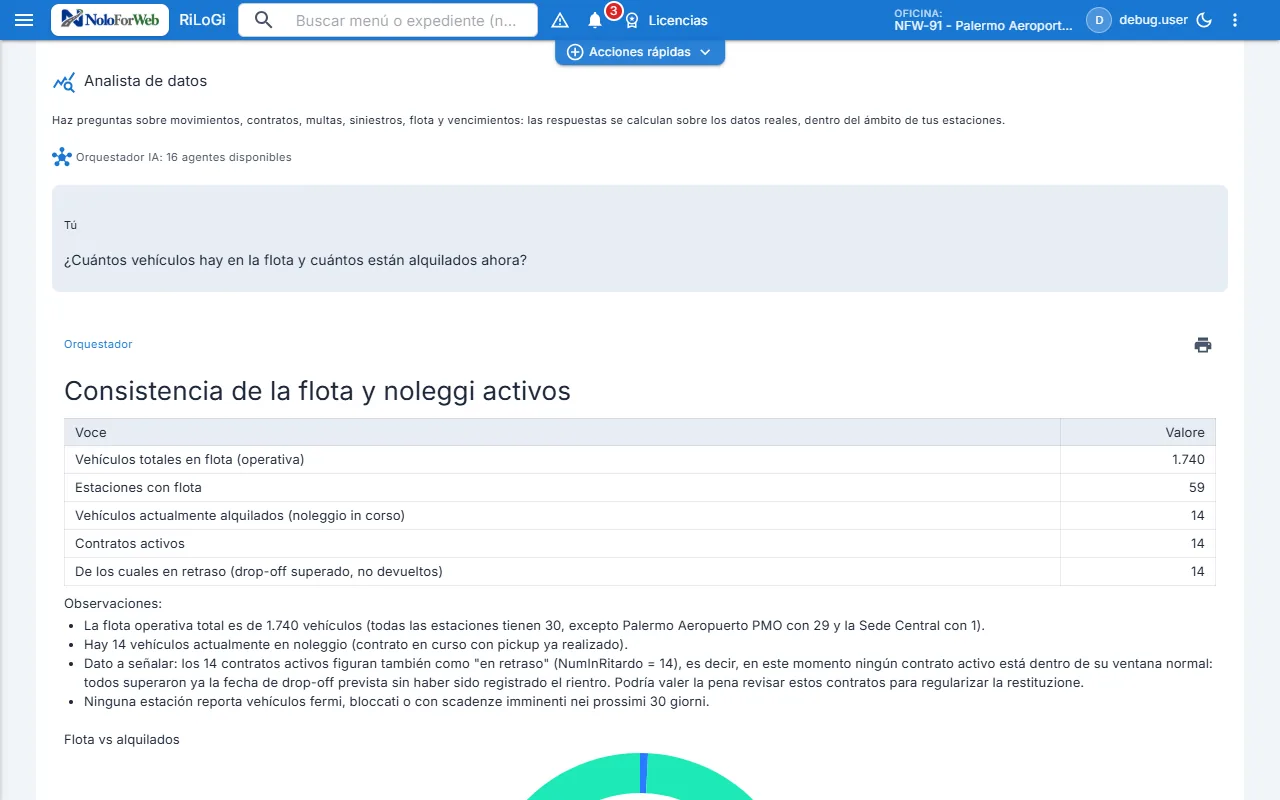Click the NoloForWeb logo
The height and width of the screenshot is (800, 1280).
[x=110, y=20]
